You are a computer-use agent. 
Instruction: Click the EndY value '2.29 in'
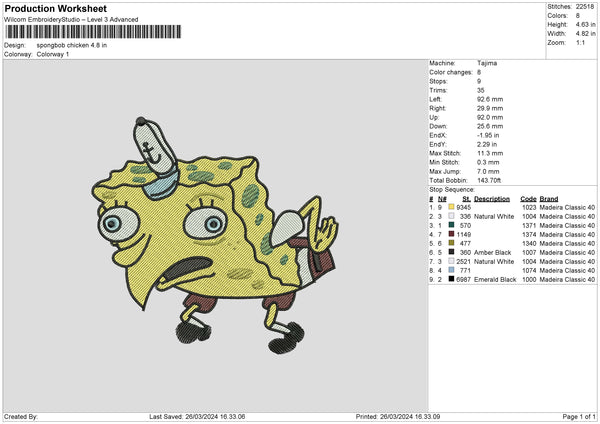tap(487, 145)
